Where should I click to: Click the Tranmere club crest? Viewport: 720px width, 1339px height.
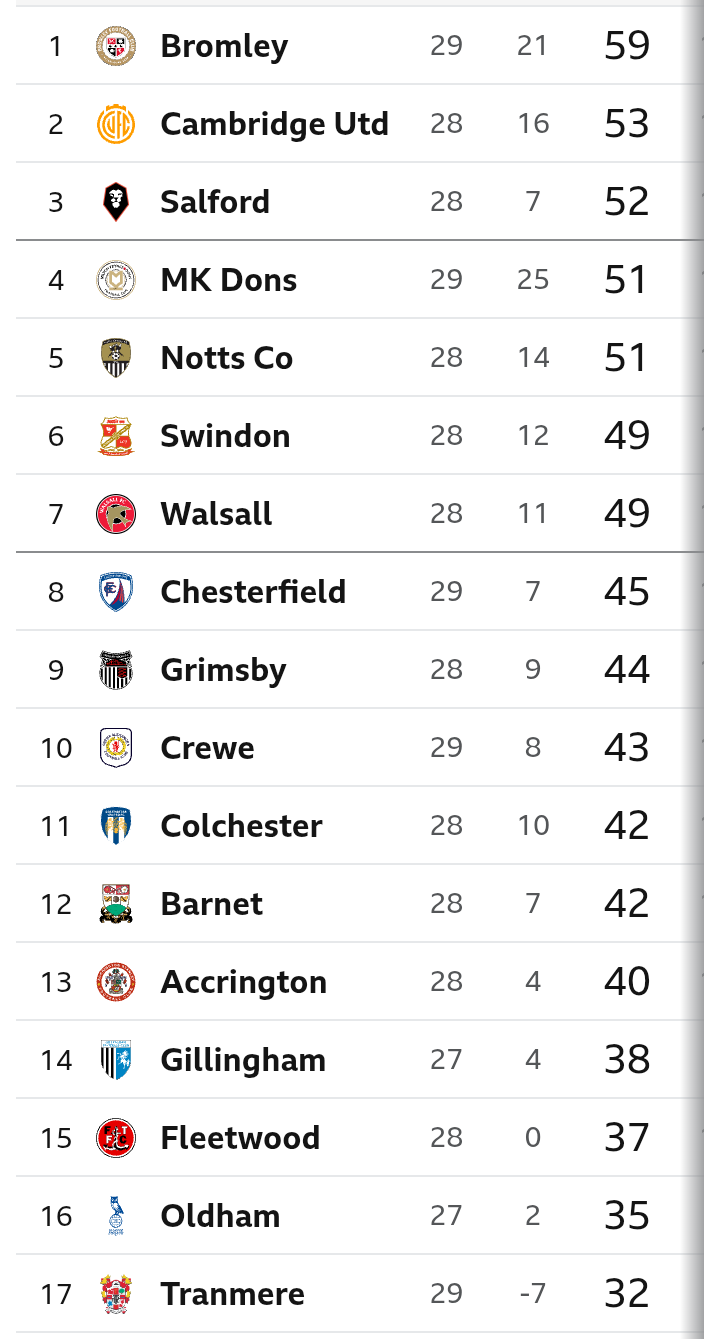pos(116,1294)
